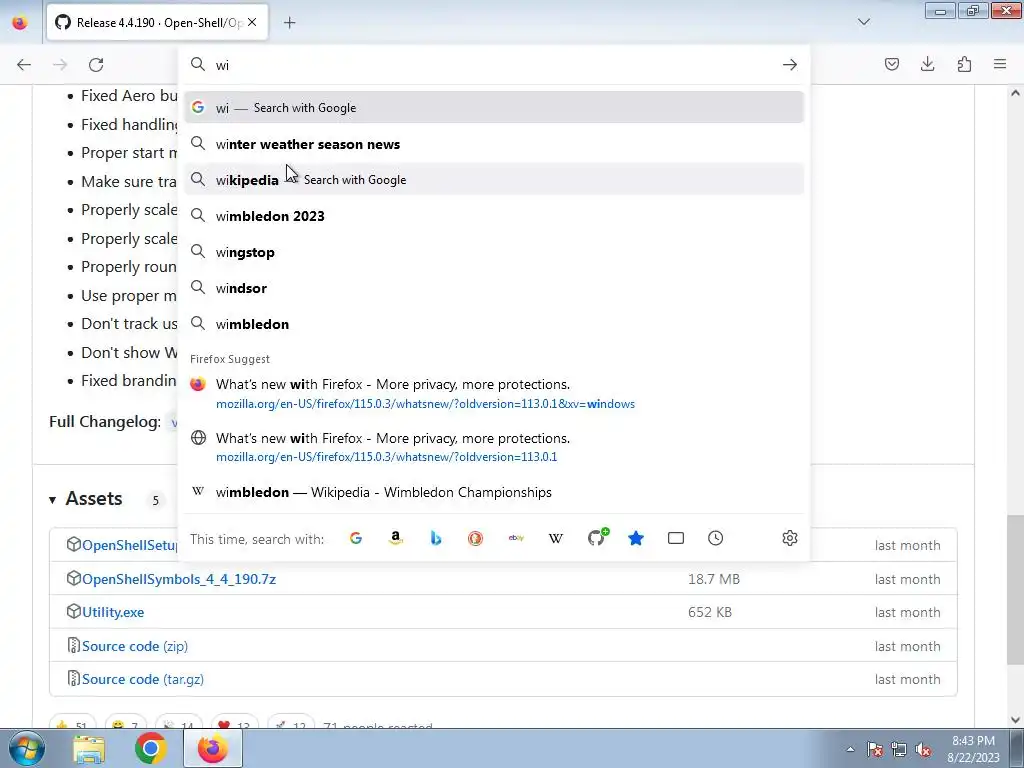
Task: Open the Firefox hamburger menu
Action: click(1000, 64)
